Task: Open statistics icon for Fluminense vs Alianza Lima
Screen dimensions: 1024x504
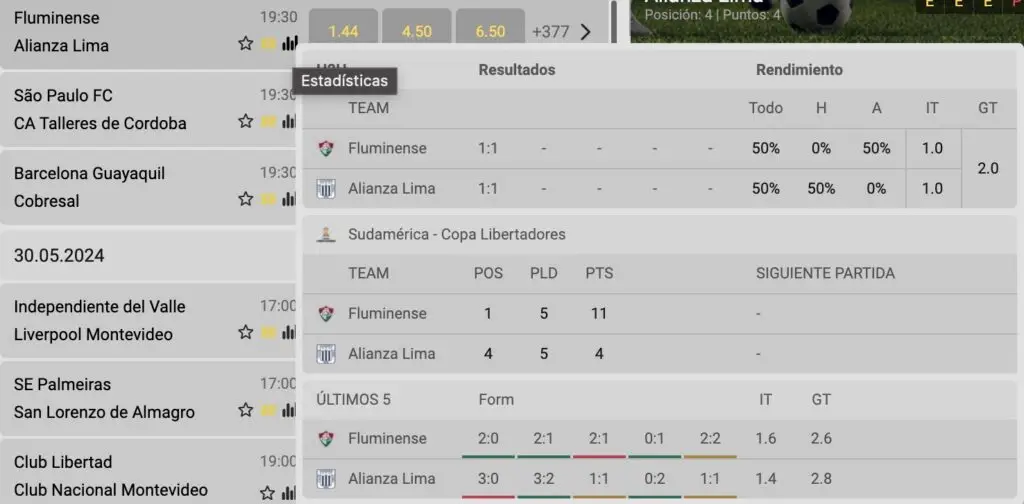Action: coord(289,44)
